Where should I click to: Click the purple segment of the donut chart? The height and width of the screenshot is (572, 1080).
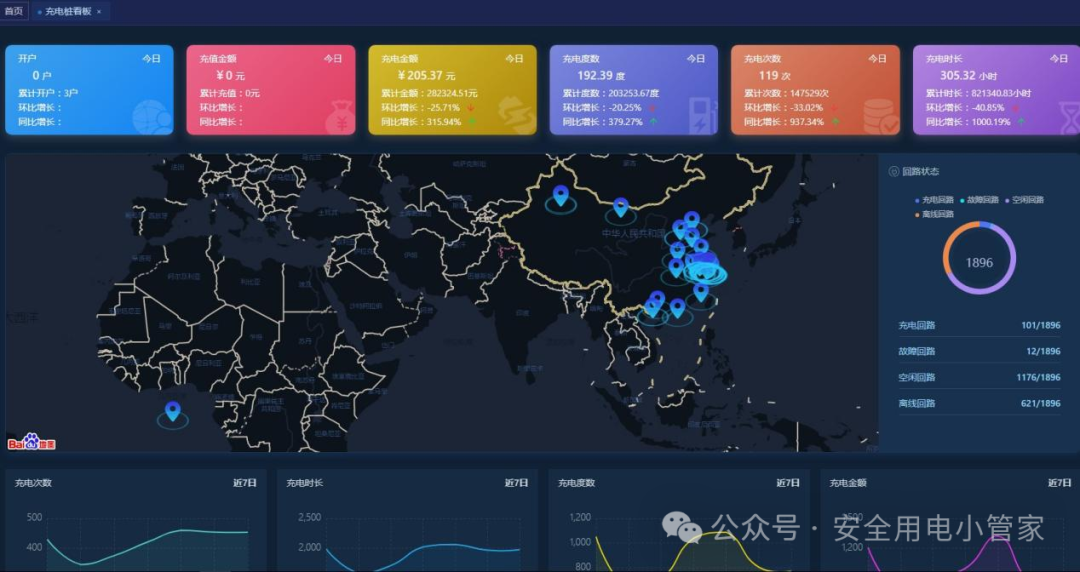[1004, 279]
